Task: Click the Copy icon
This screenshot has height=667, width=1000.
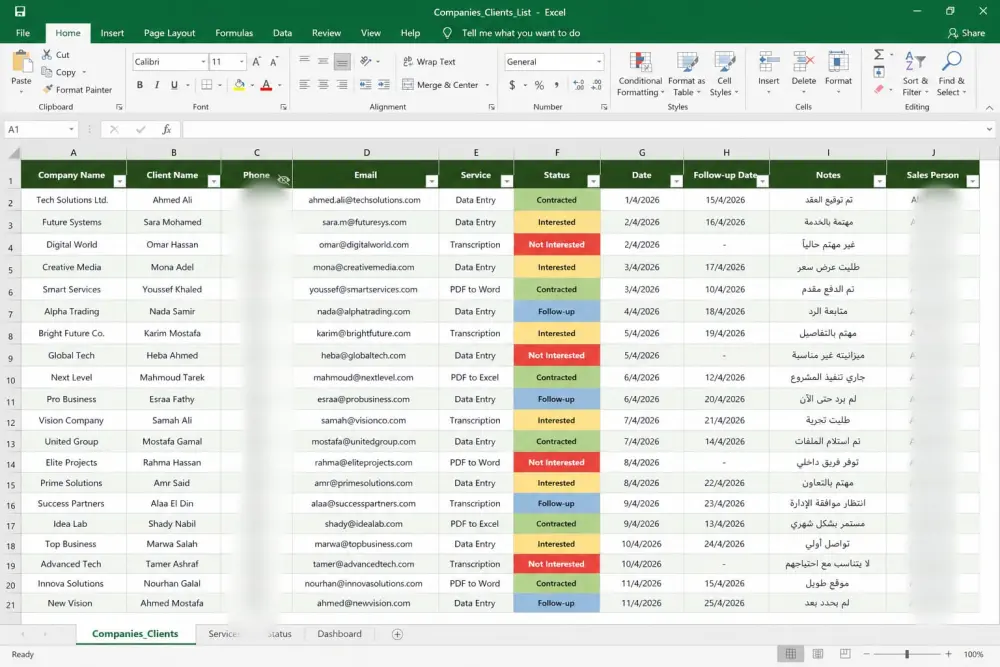Action: [x=47, y=71]
